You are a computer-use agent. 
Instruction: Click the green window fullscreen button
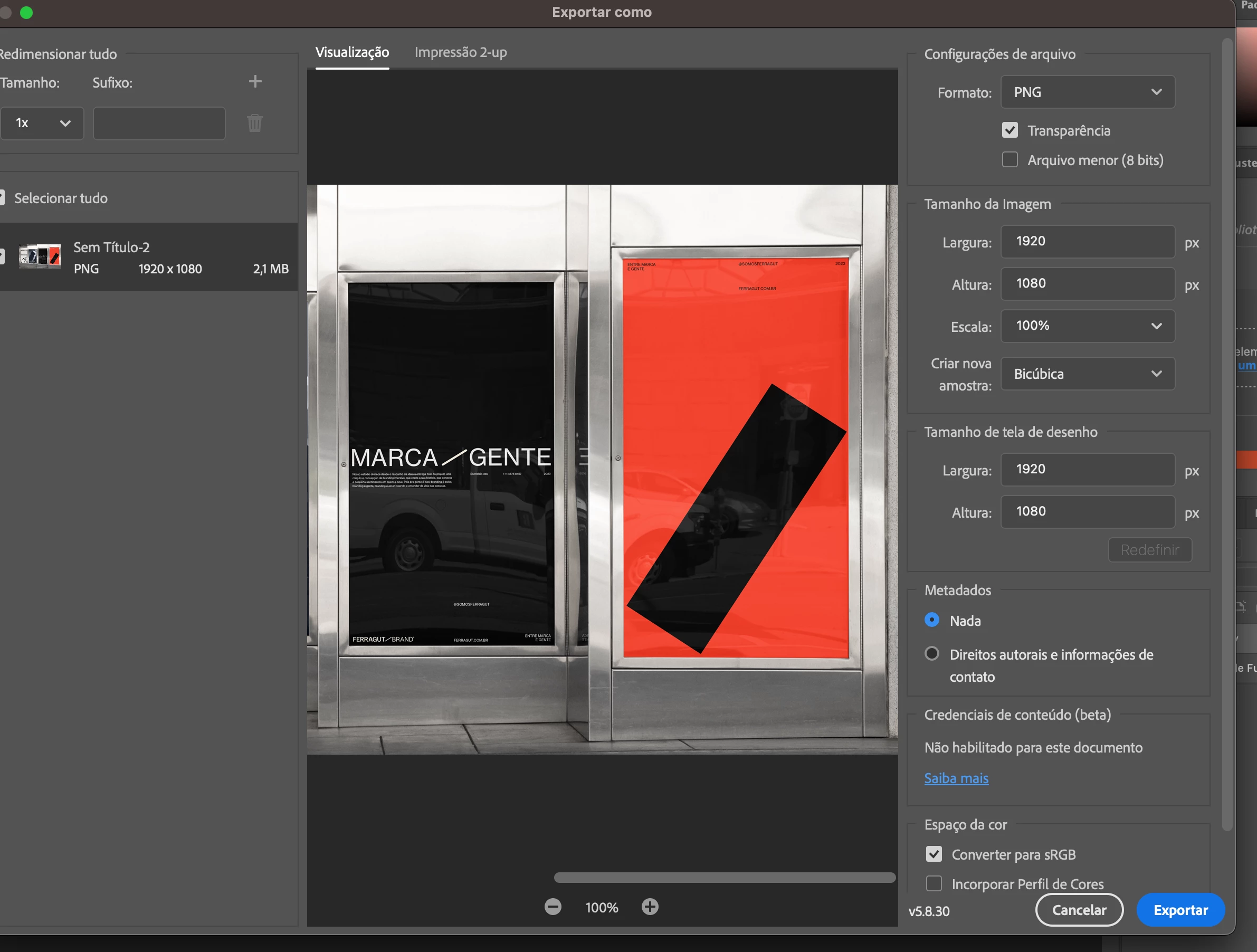[x=26, y=13]
